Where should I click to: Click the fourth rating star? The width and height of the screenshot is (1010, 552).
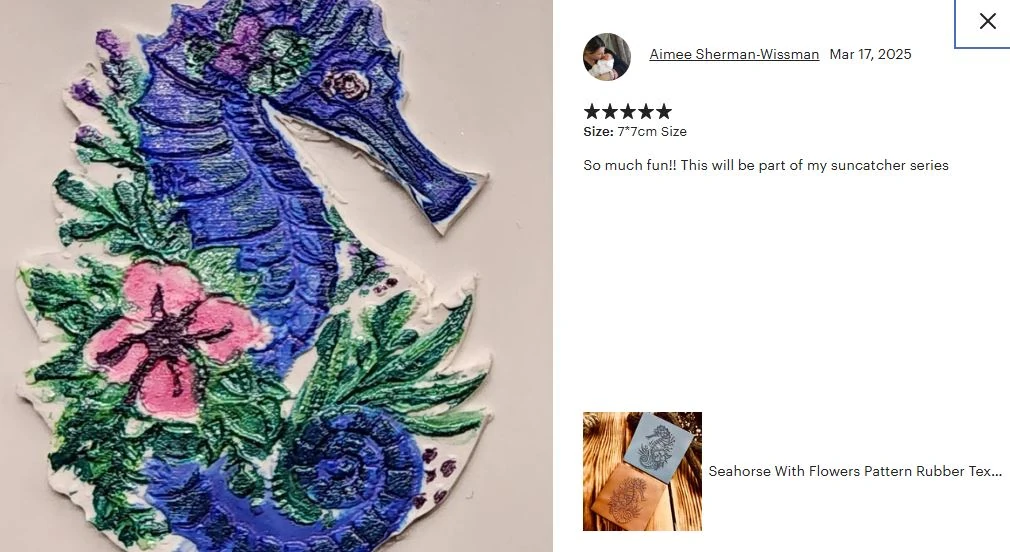tap(646, 111)
